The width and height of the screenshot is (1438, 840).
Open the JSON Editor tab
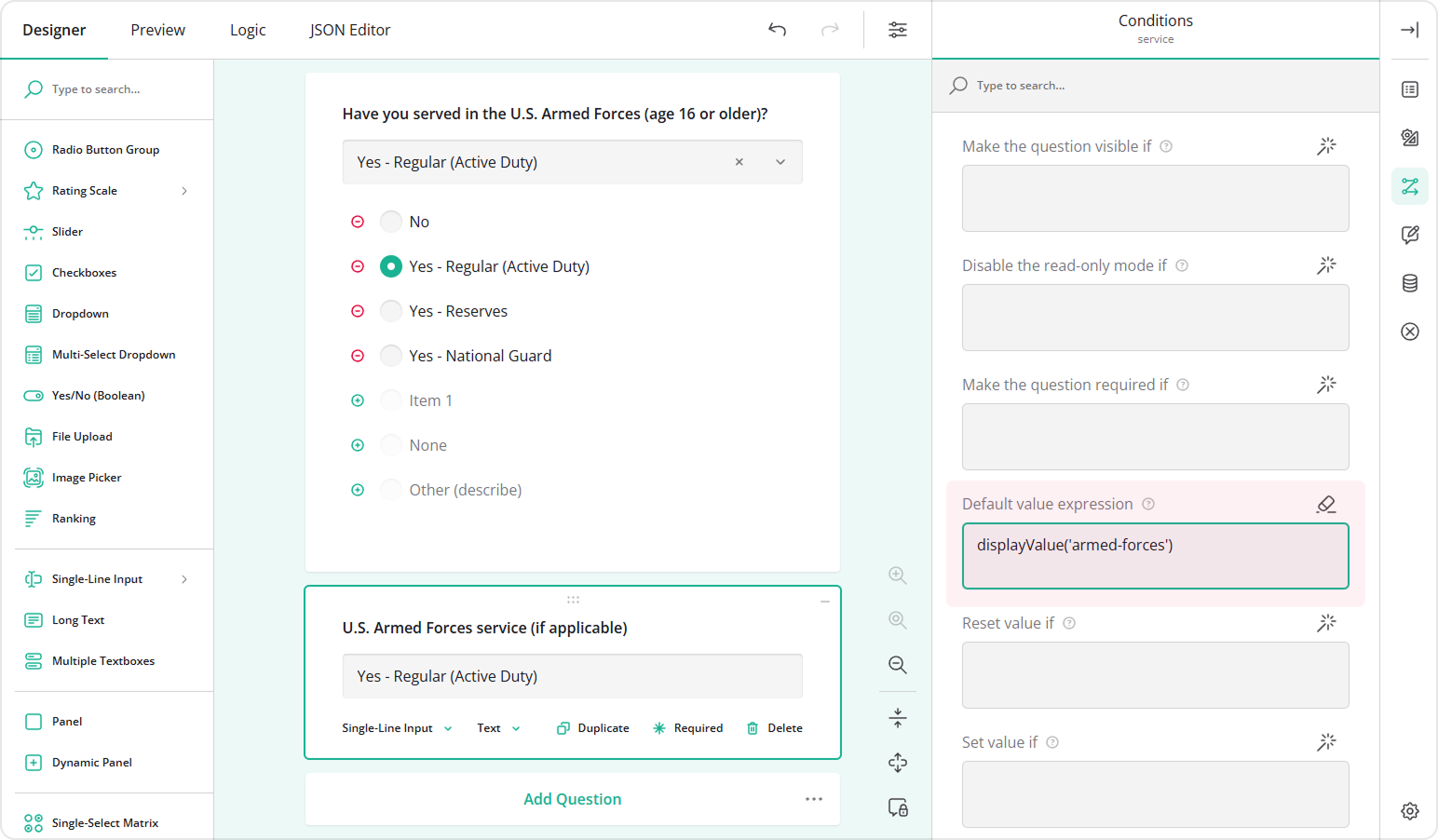[x=349, y=30]
